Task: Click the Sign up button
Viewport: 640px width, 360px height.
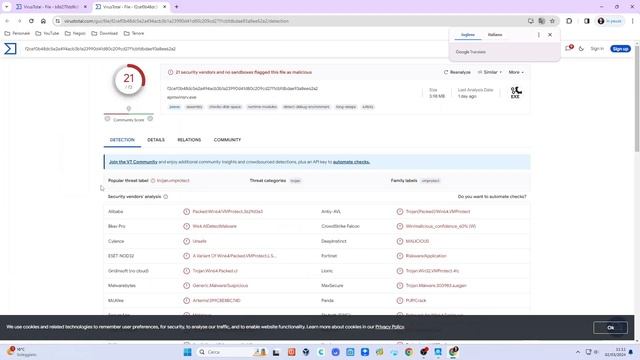Action: coord(620,49)
